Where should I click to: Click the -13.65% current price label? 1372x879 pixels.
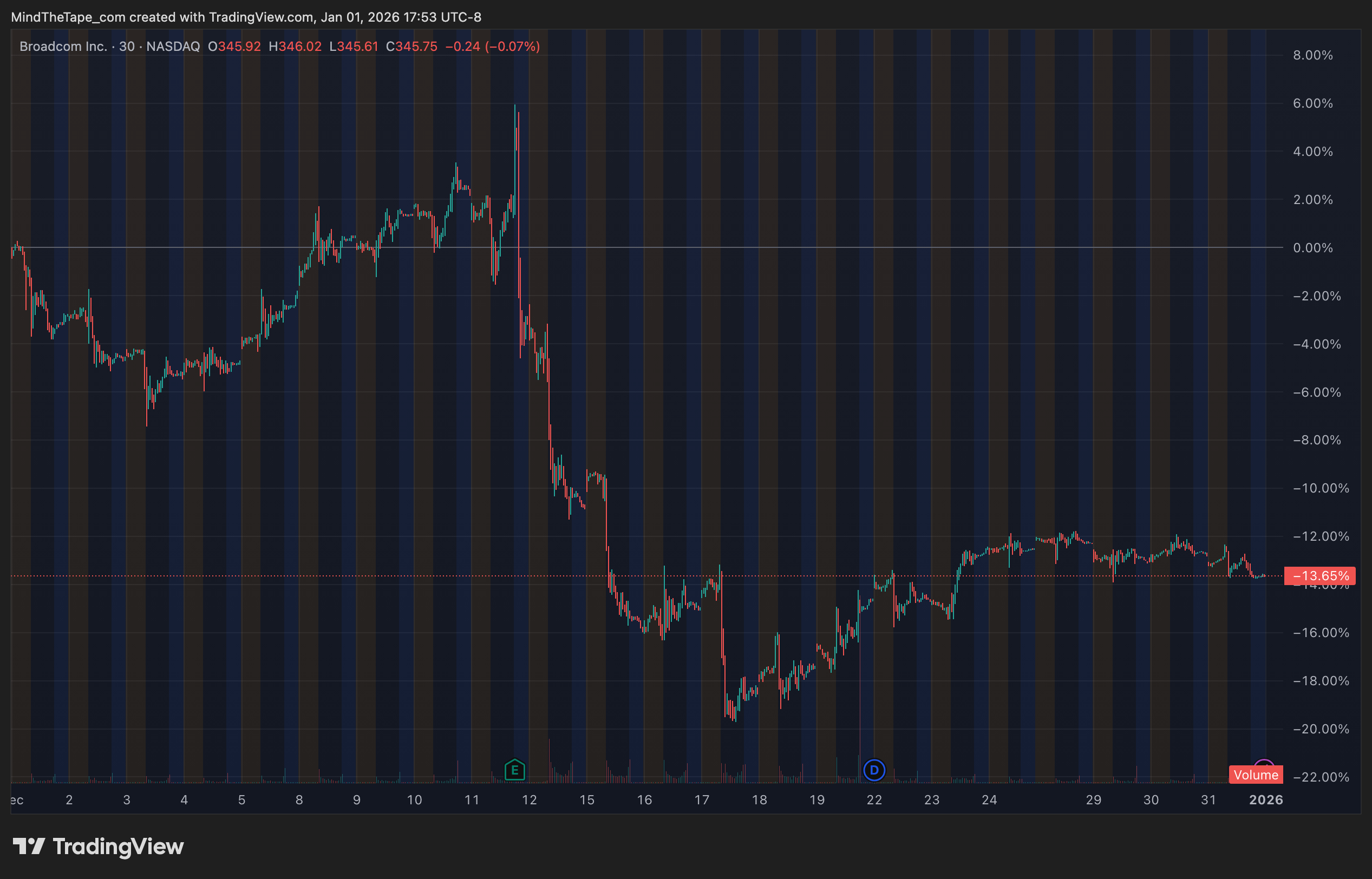pos(1320,575)
